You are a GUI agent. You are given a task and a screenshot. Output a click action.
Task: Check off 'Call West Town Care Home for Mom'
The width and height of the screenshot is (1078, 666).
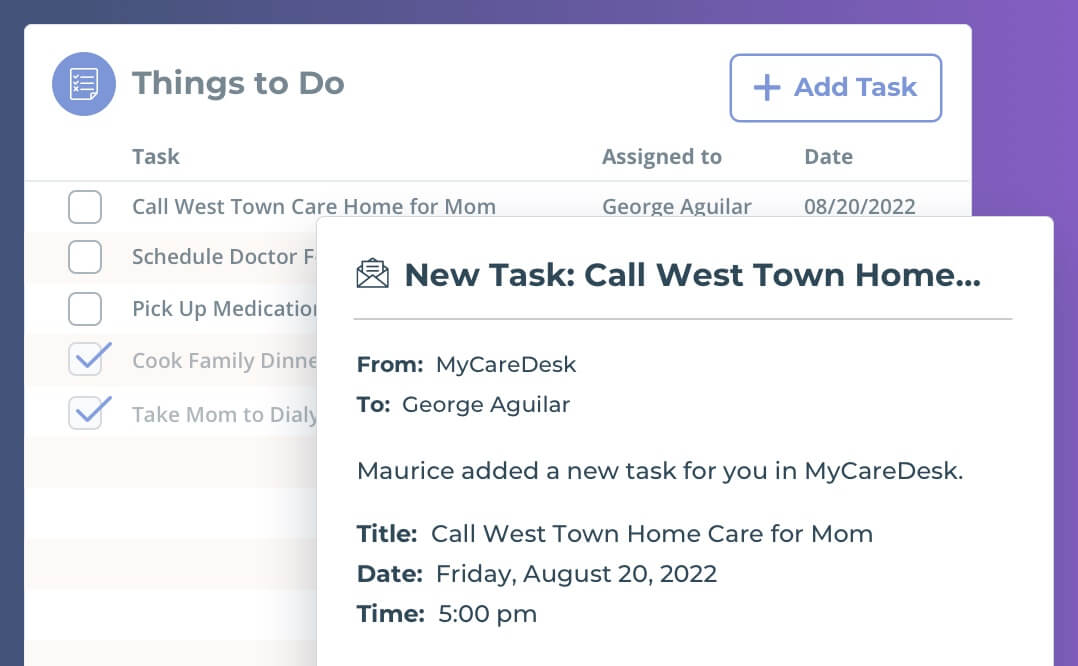85,206
